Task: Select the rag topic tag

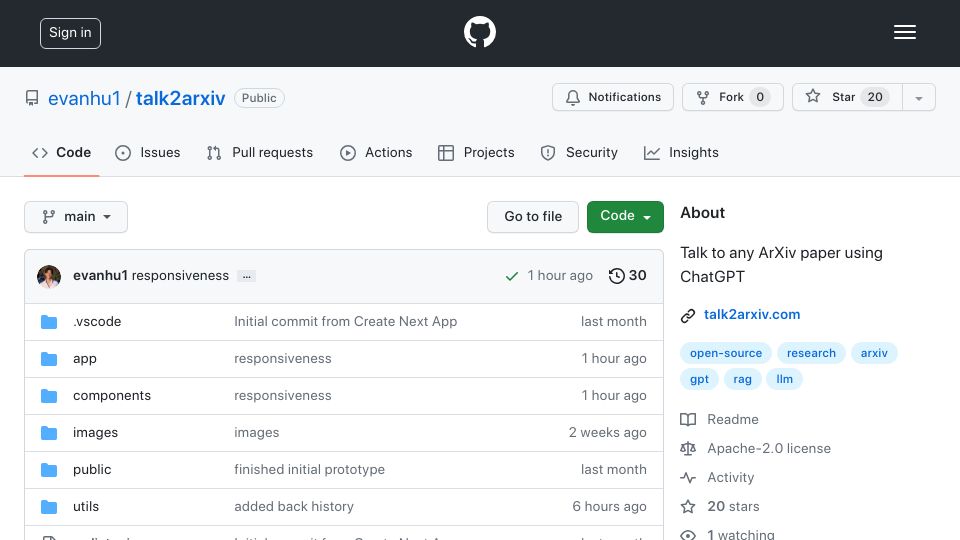Action: tap(742, 379)
